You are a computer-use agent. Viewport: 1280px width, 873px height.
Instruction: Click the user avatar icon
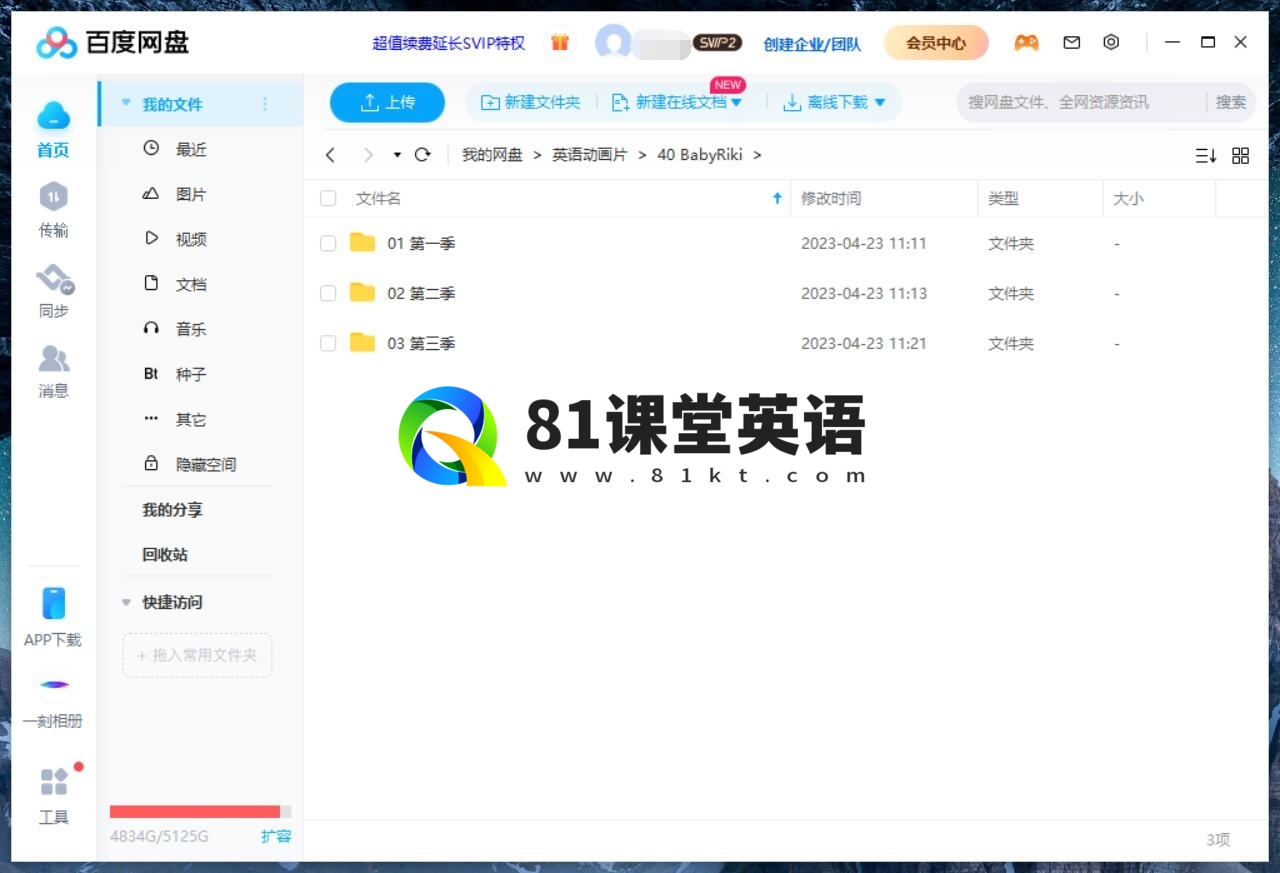613,43
